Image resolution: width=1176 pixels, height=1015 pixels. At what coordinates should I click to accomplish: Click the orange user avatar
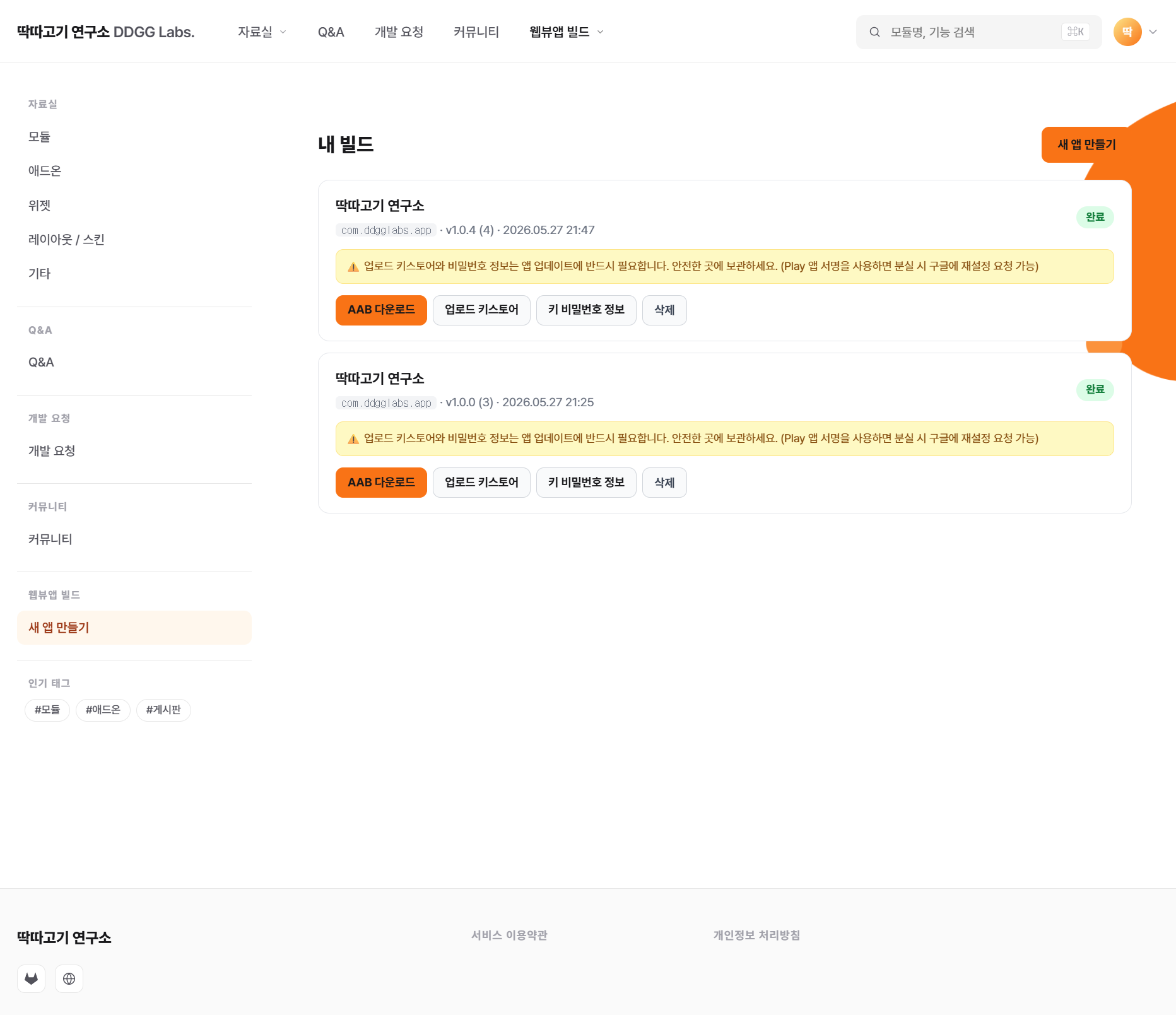(1127, 32)
